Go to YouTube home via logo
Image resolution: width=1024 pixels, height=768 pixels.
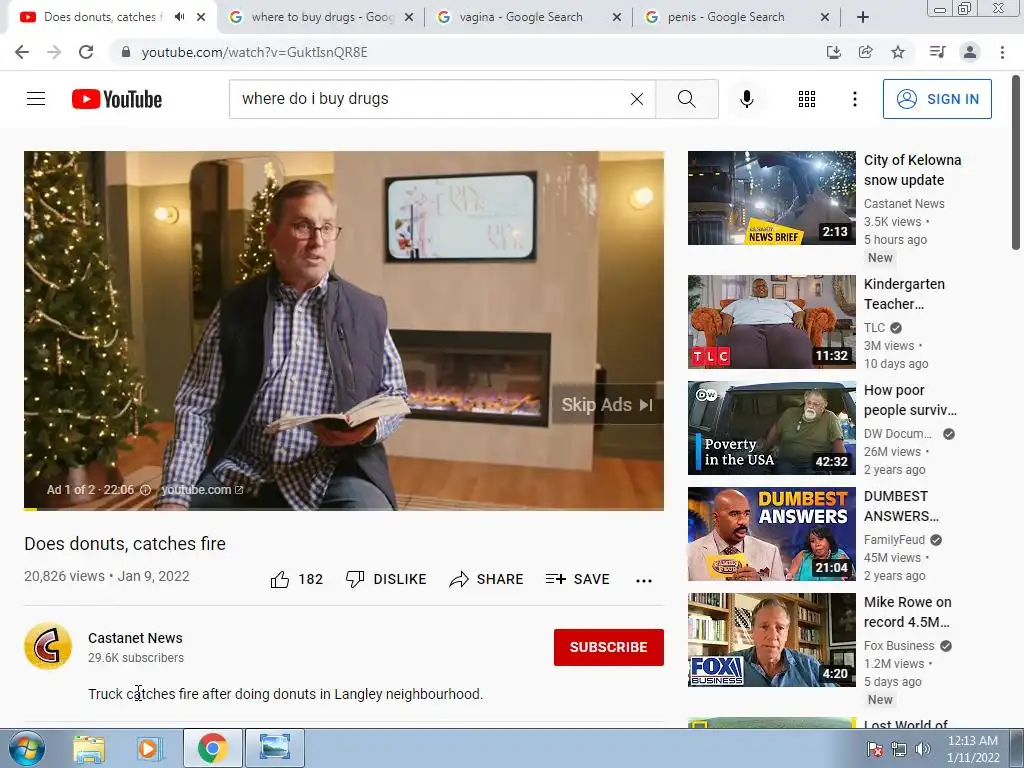(117, 99)
